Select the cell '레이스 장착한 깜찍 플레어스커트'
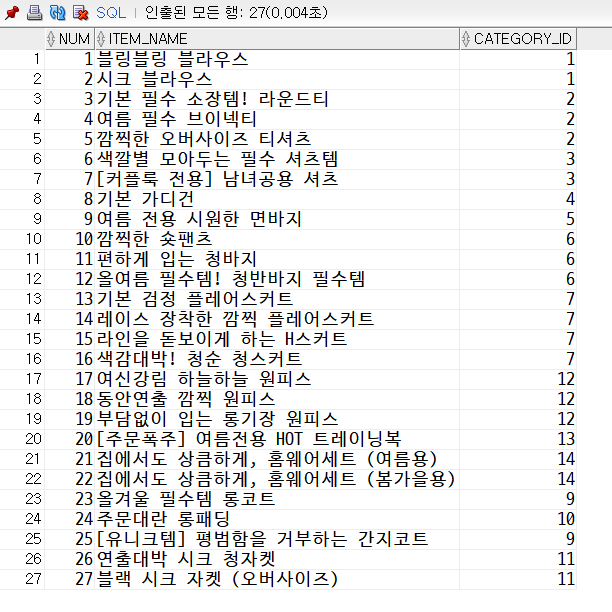Image resolution: width=612 pixels, height=612 pixels. tap(277, 319)
